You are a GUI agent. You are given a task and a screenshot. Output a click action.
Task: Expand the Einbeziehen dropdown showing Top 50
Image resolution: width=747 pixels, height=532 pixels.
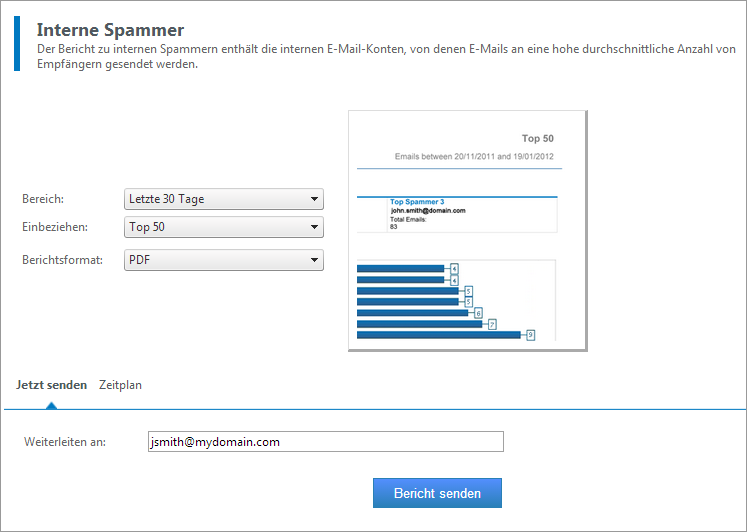pos(224,227)
